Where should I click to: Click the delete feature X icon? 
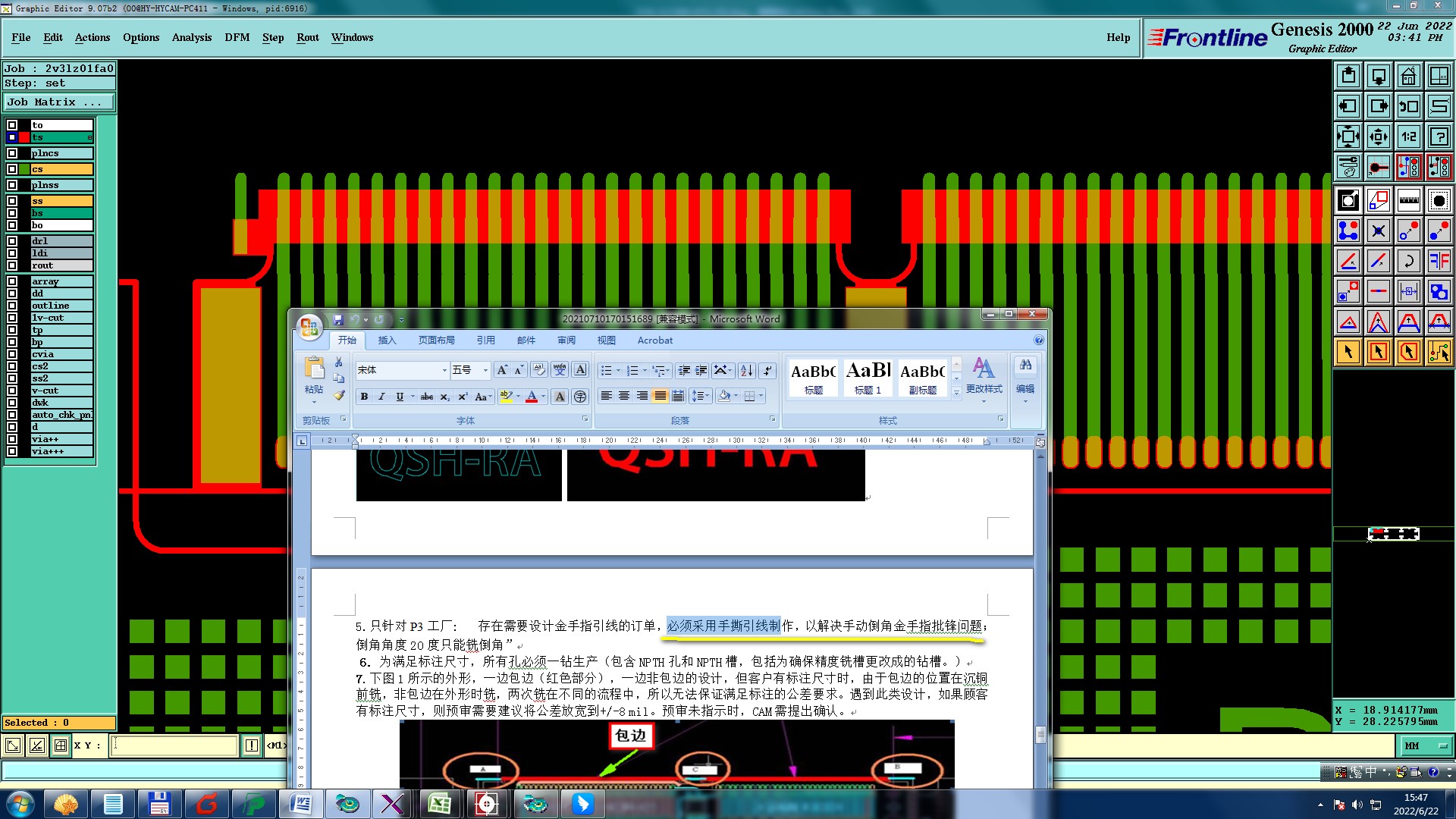tap(1379, 231)
